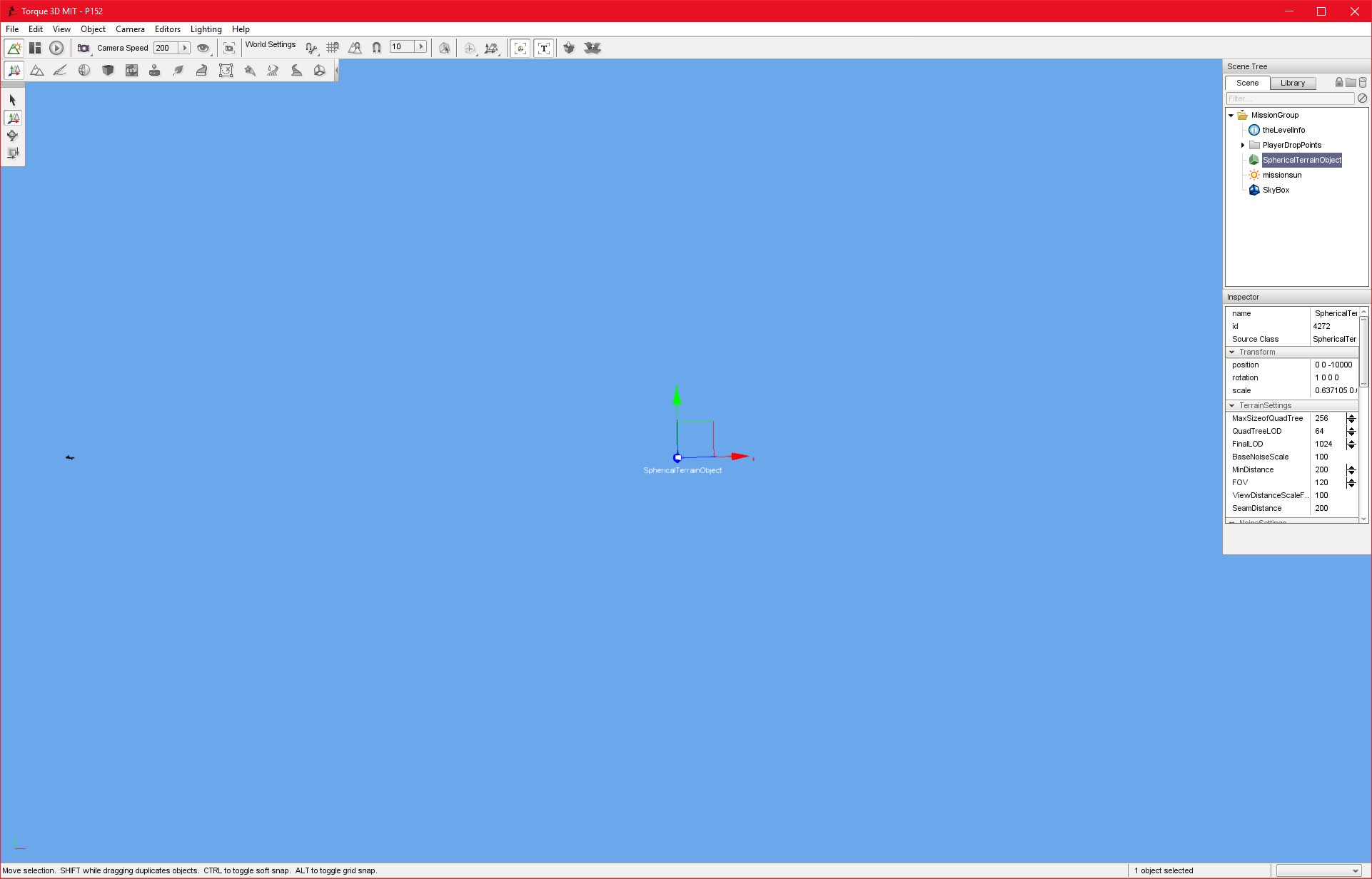Open the world transform dropdown icon
The height and width of the screenshot is (879, 1372).
[492, 49]
